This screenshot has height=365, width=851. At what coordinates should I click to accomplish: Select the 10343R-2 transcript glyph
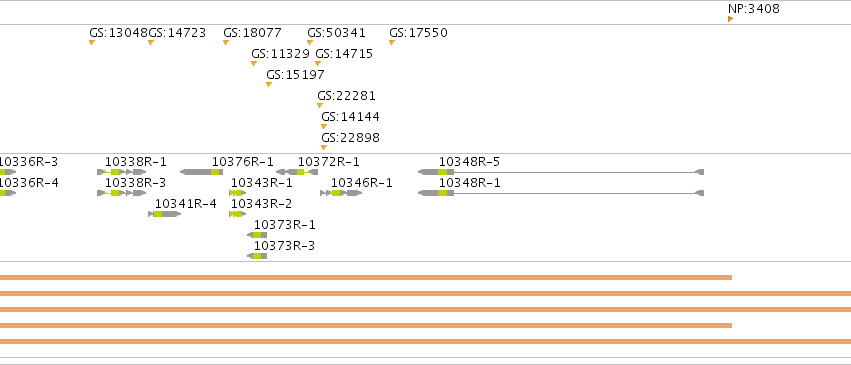click(237, 214)
